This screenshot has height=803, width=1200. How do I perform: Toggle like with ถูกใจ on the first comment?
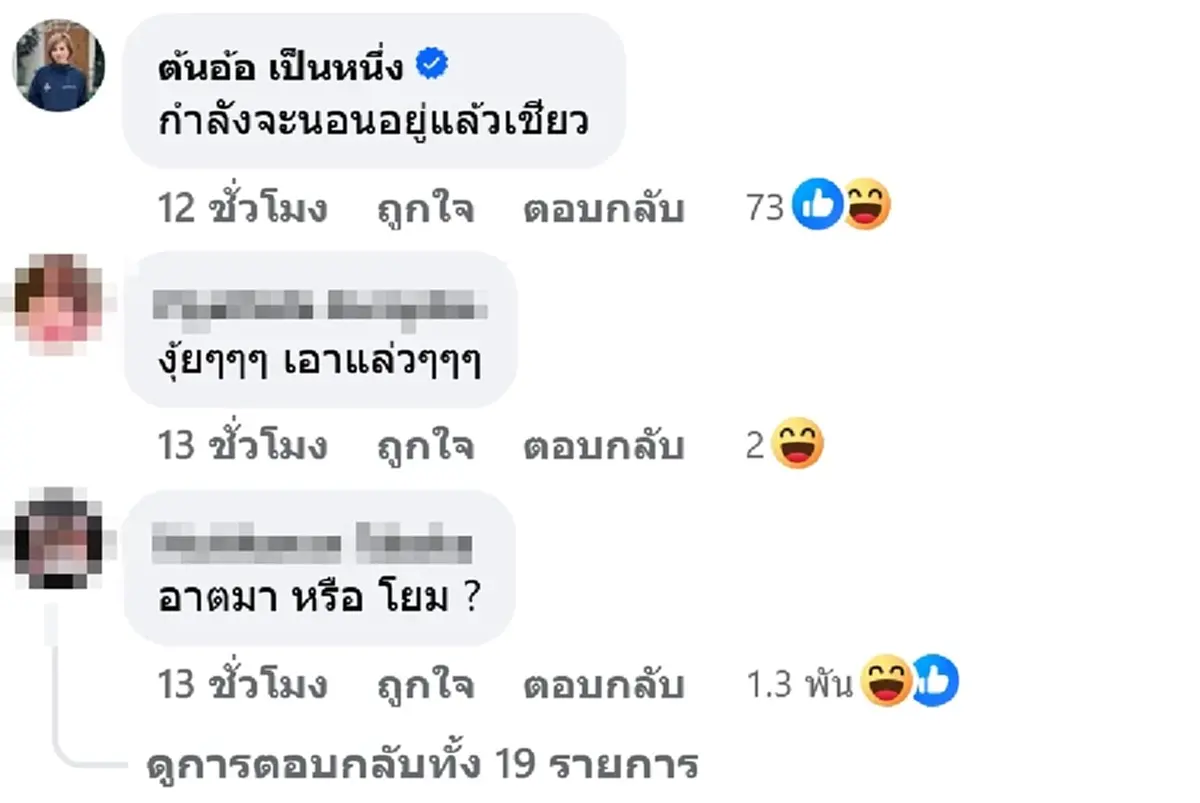(x=426, y=209)
